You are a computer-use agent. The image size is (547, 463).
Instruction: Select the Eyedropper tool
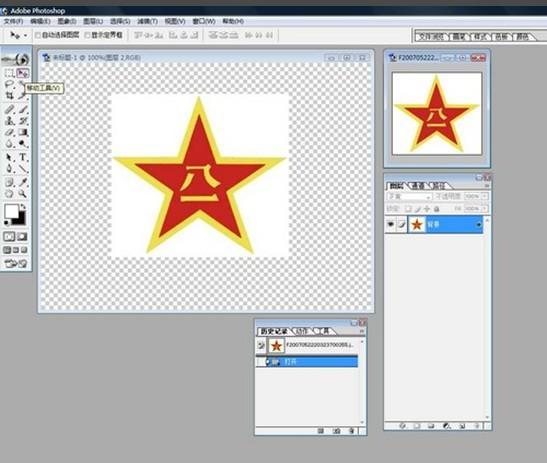[23, 182]
